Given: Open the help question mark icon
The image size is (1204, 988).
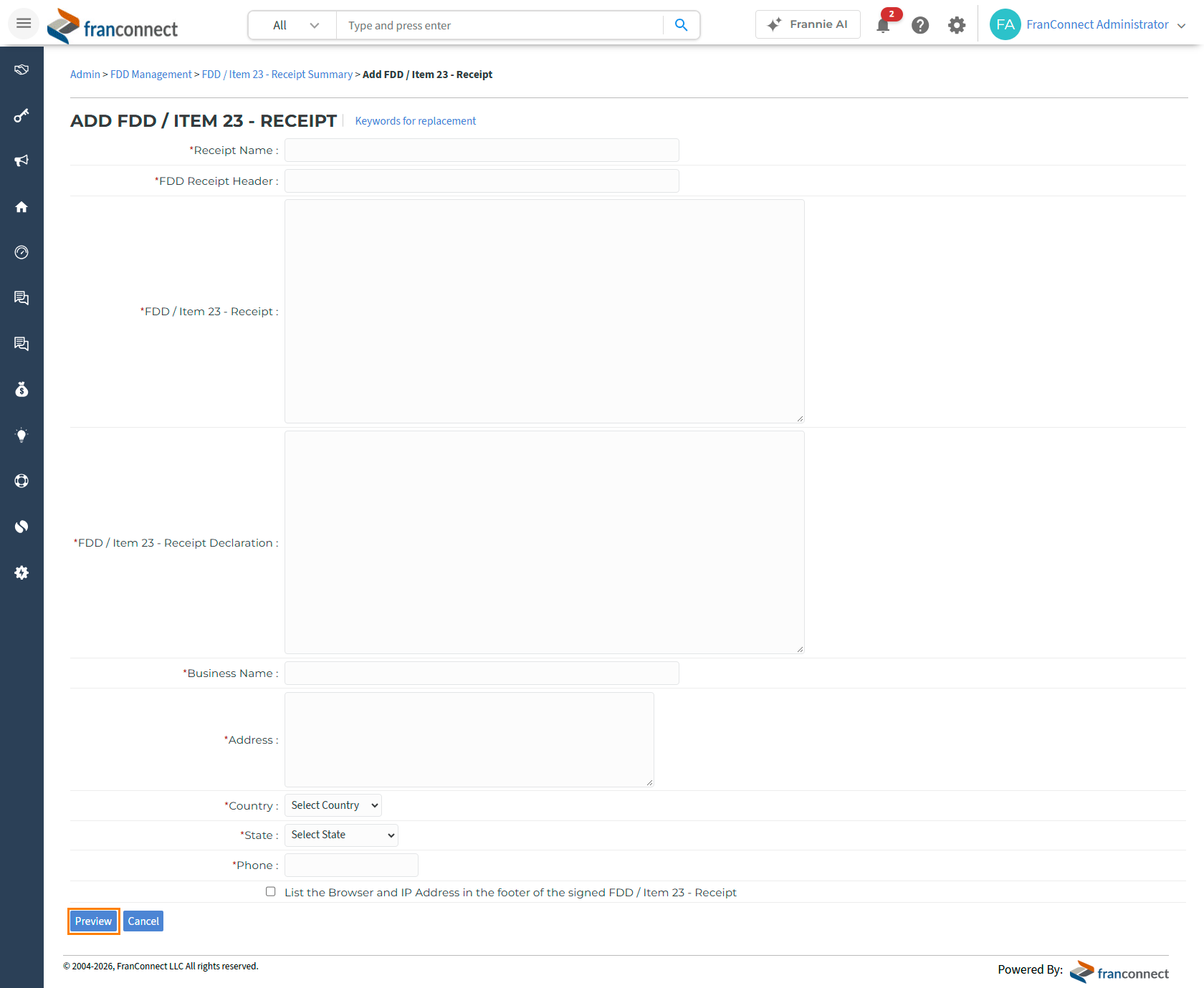Looking at the screenshot, I should click(920, 25).
